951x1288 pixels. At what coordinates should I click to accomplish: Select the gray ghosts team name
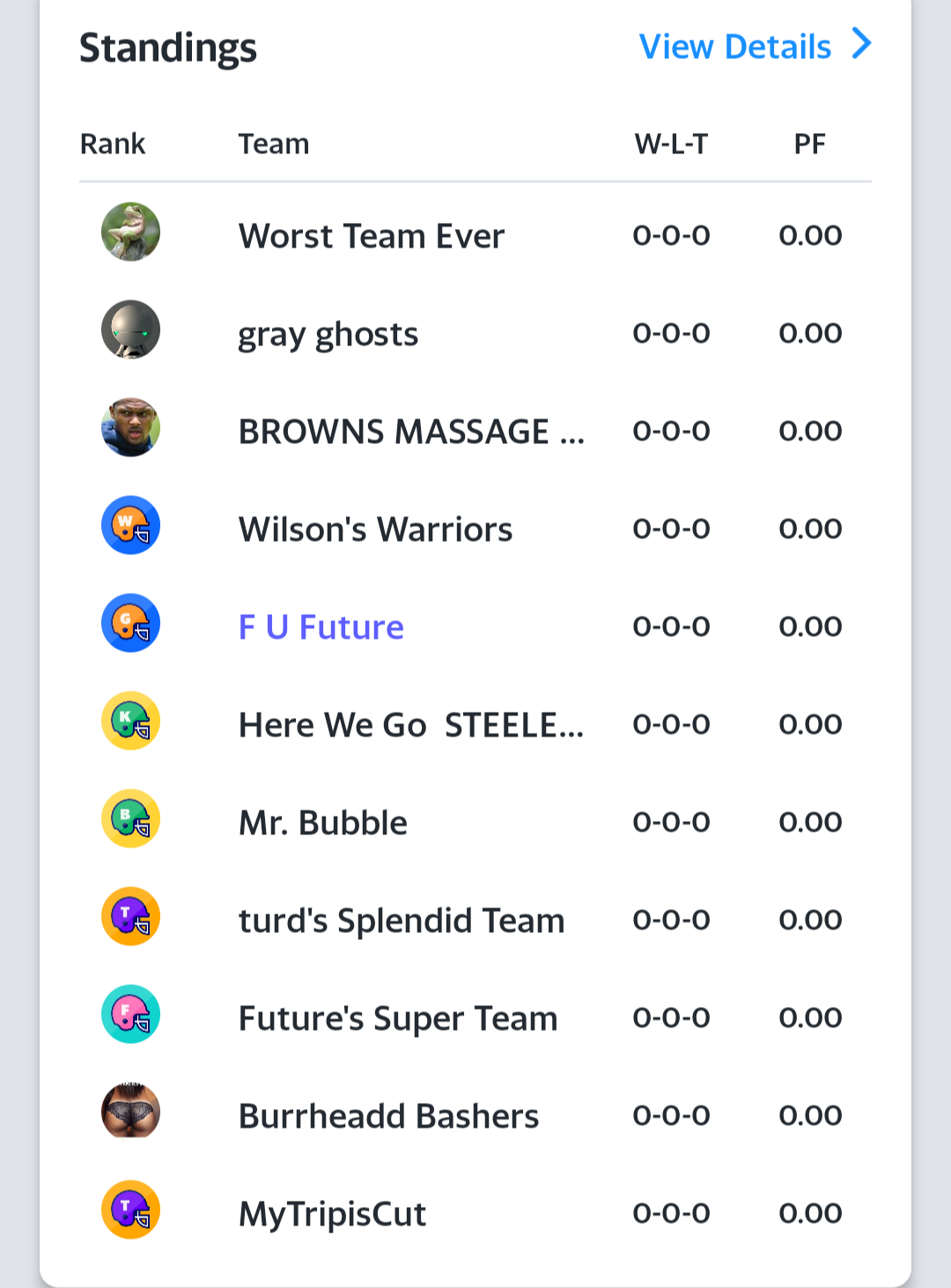328,336
